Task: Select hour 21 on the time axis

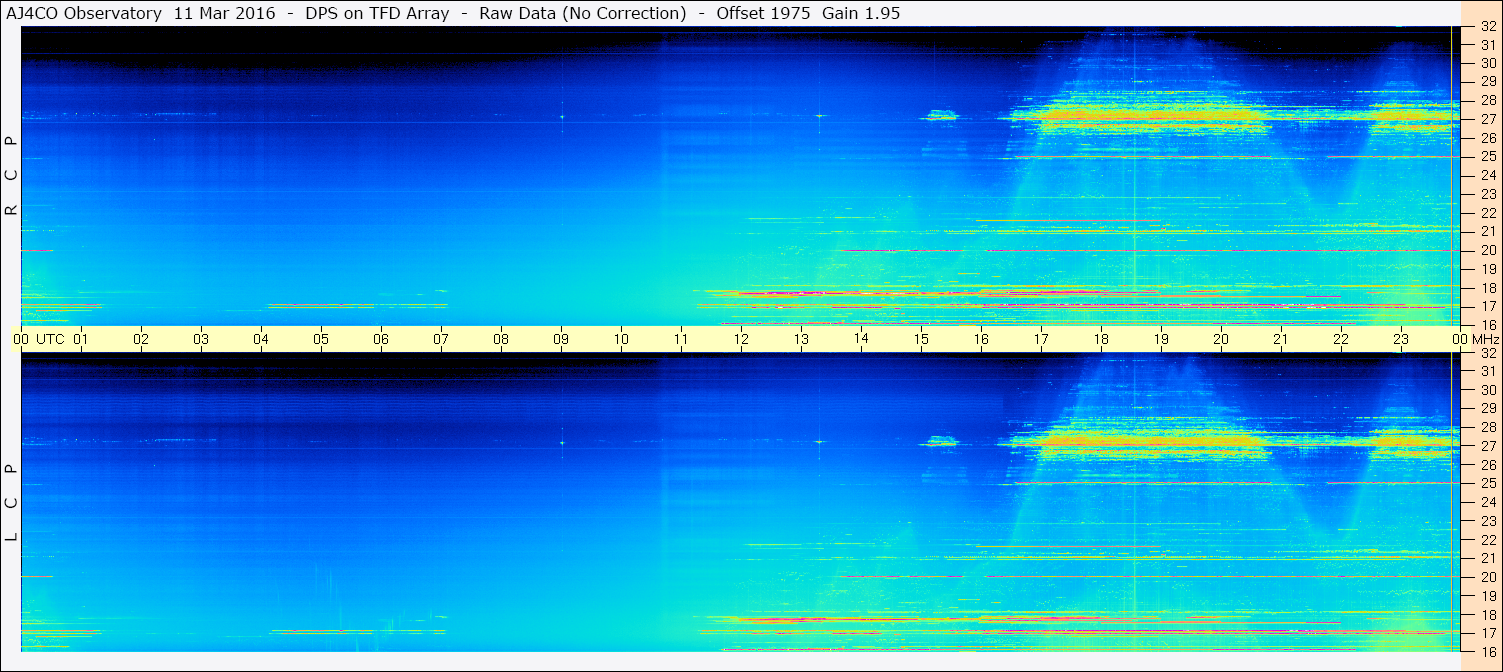Action: tap(1281, 339)
